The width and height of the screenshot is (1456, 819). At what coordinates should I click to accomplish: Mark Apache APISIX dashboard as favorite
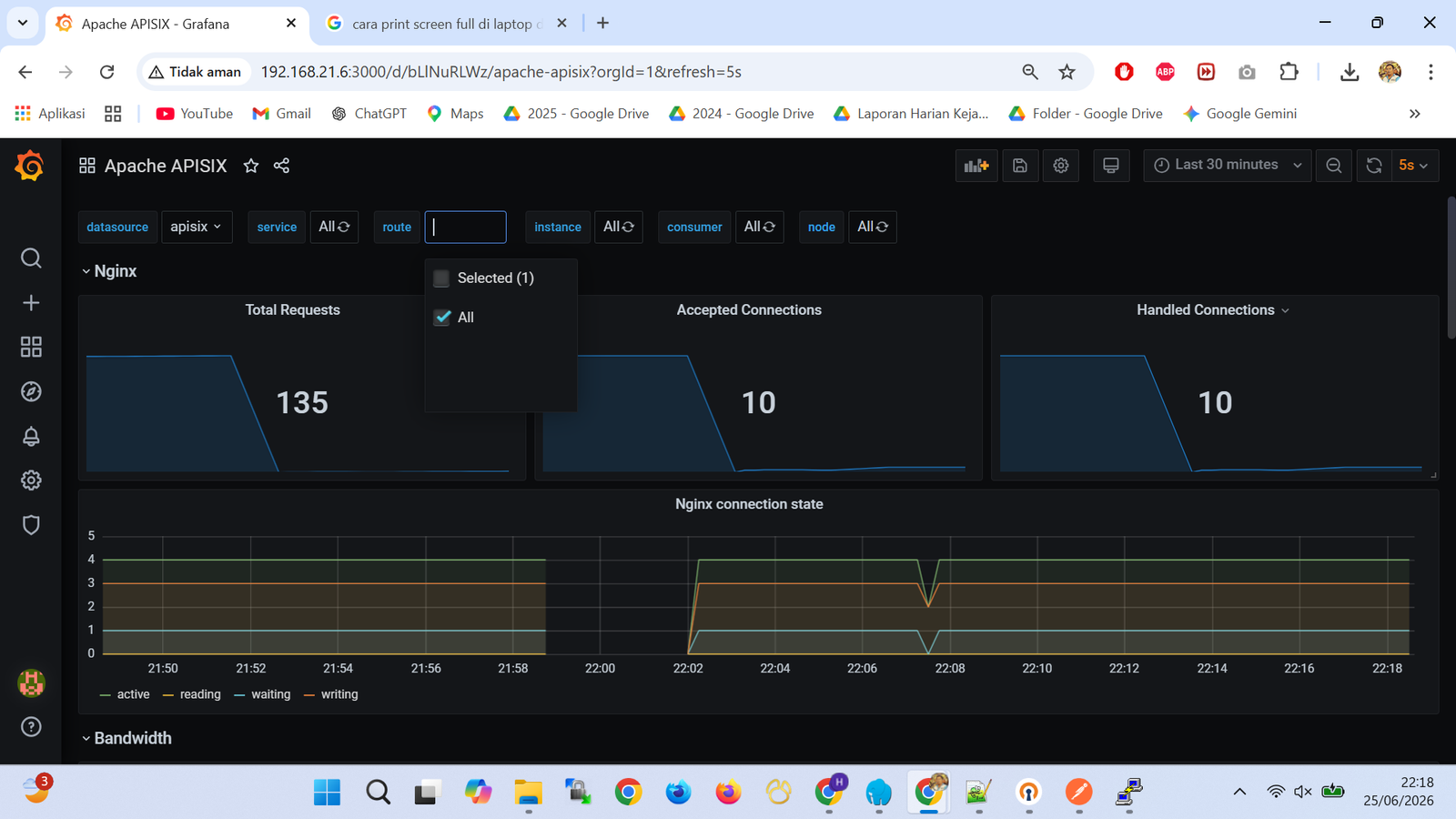251,166
